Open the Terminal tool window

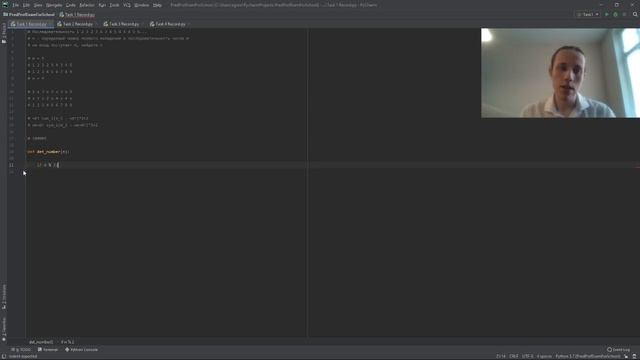tap(48, 350)
